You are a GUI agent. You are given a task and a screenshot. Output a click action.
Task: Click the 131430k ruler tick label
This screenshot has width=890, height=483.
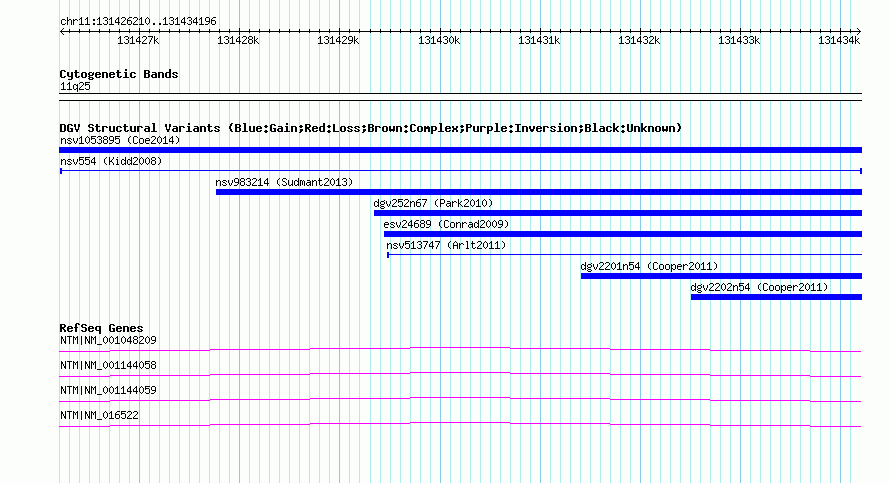(x=439, y=40)
